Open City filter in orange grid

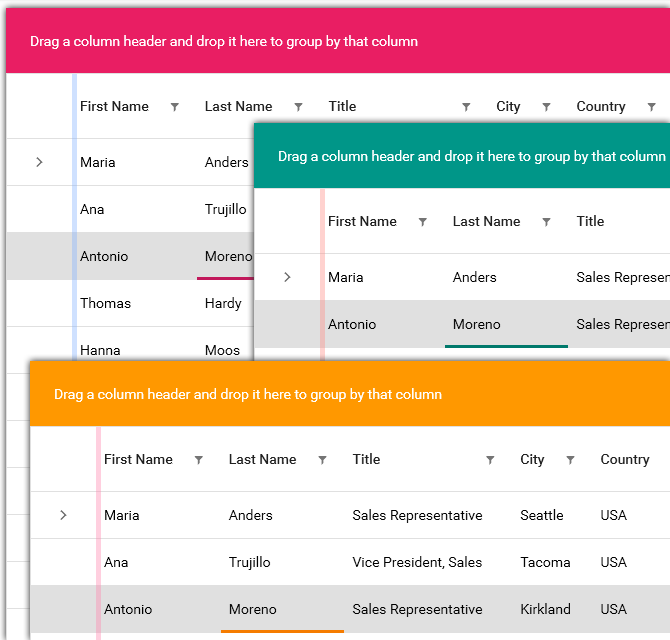click(x=570, y=460)
